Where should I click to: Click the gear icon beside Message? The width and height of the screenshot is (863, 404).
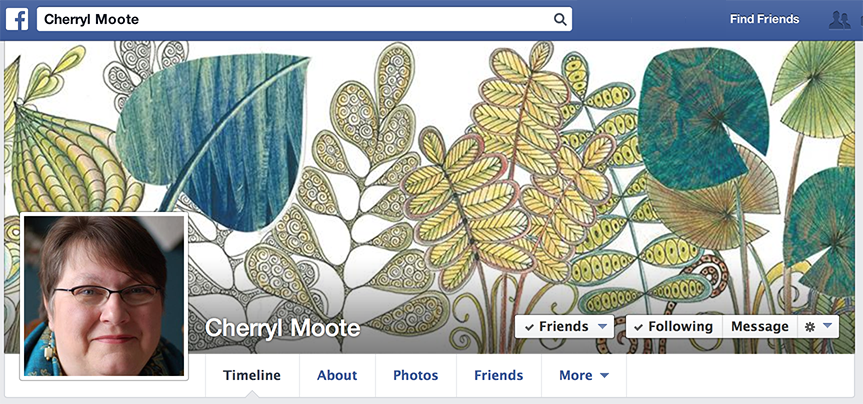[x=810, y=327]
